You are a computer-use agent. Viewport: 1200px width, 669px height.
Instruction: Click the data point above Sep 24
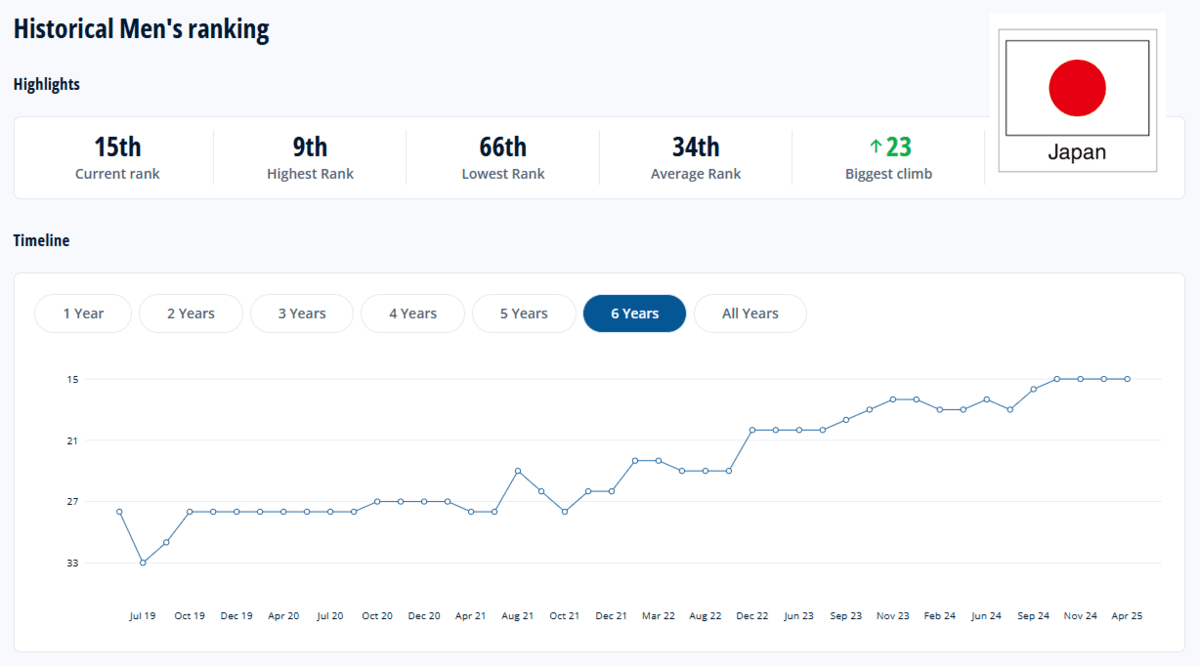pos(1034,389)
